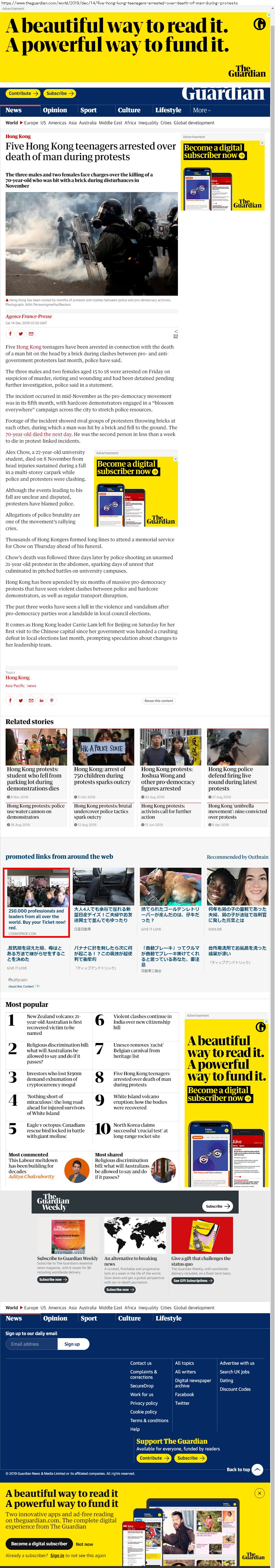Image resolution: width=275 pixels, height=1568 pixels.
Task: Send article by email icon below Topics
Action: coord(31,701)
